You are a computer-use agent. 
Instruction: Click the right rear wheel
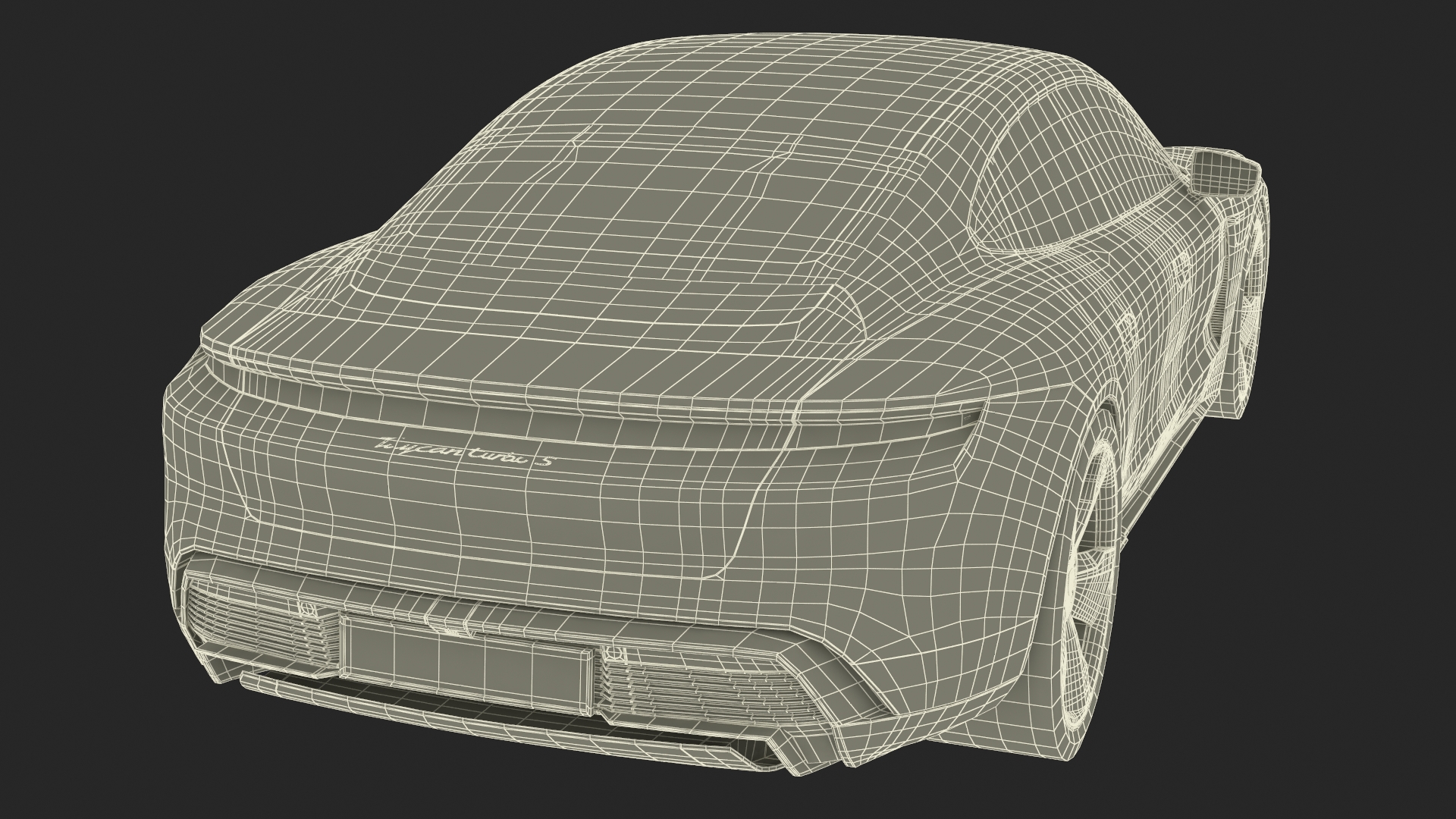(1088, 588)
